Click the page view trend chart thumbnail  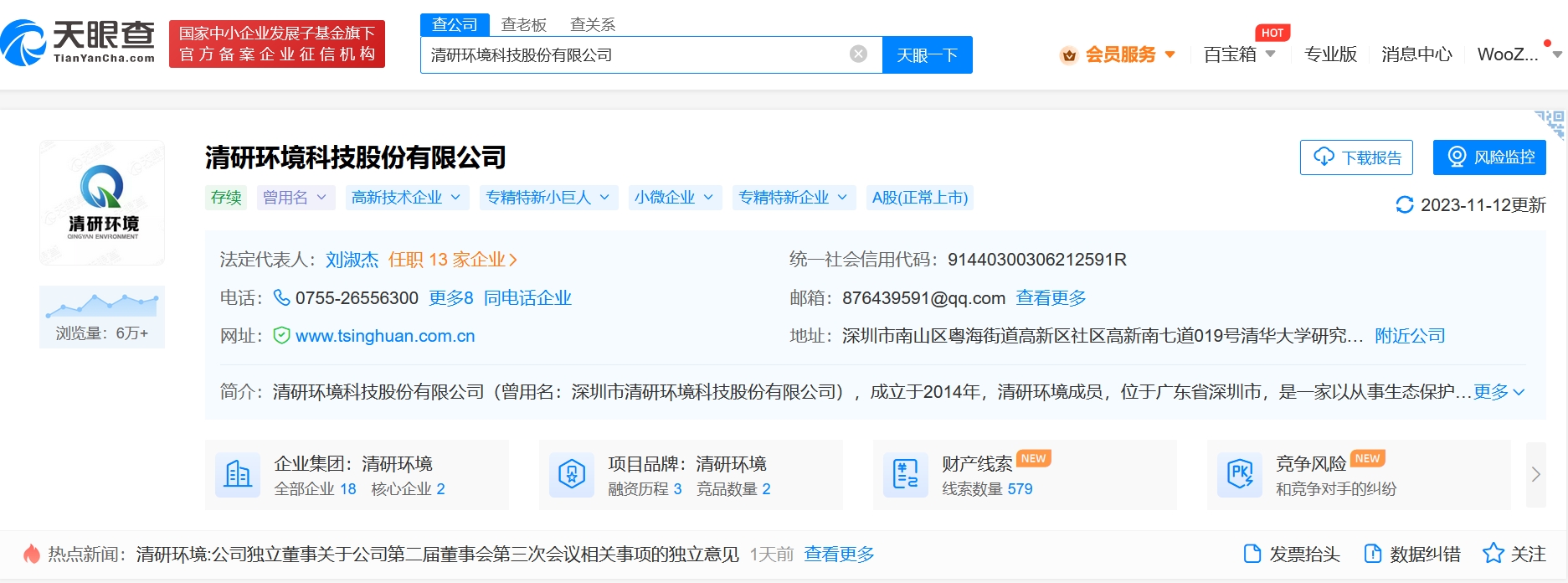pos(102,304)
